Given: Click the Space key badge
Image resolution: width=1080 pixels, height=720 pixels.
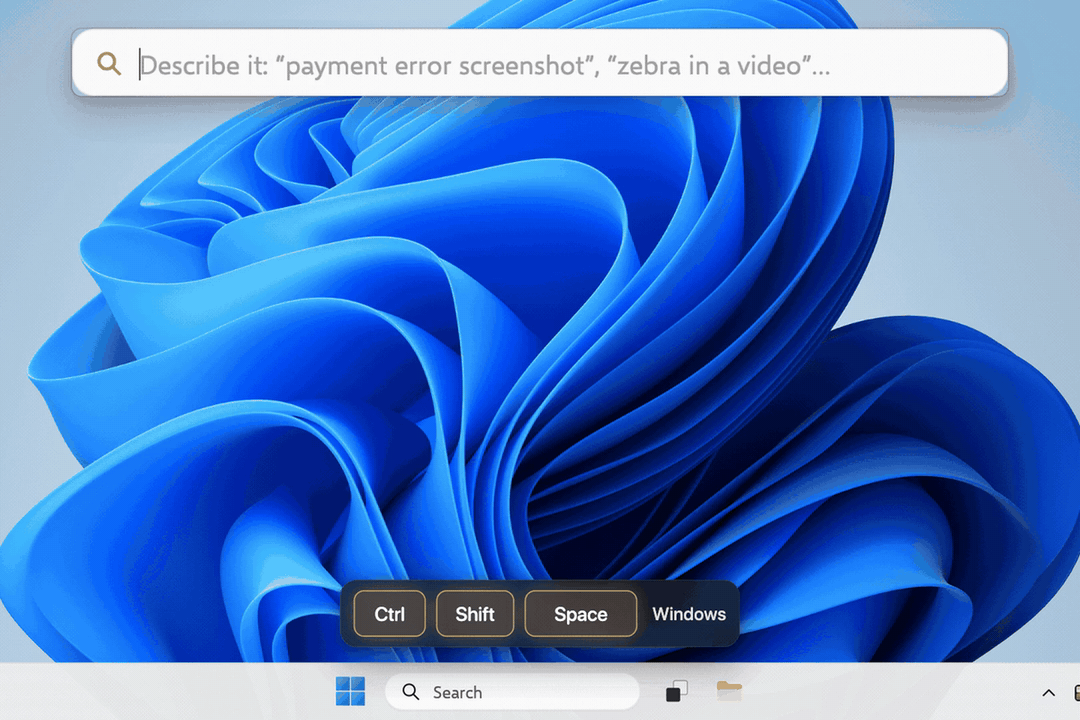Looking at the screenshot, I should 581,613.
